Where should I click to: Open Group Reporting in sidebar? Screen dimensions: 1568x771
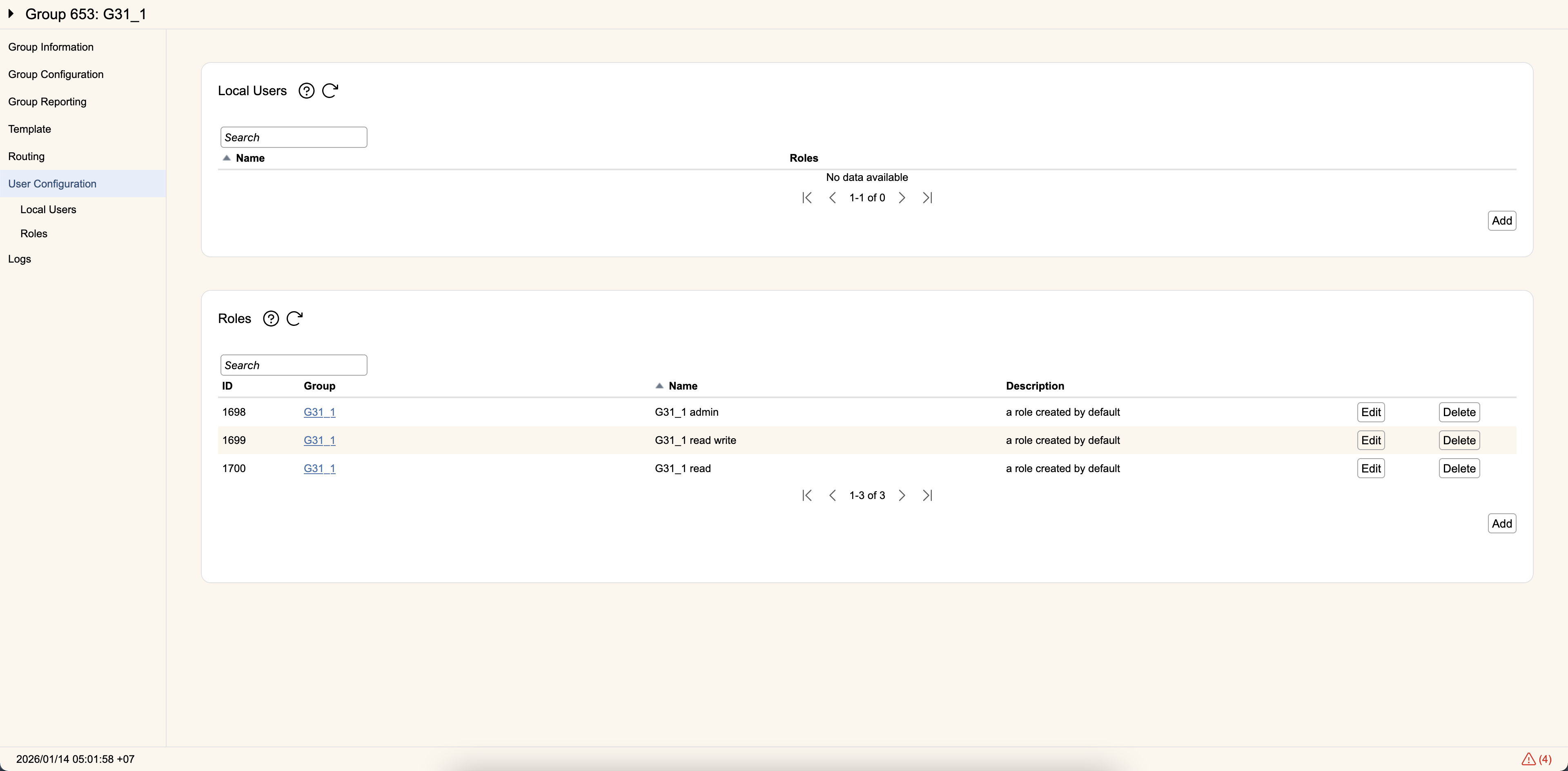click(47, 102)
